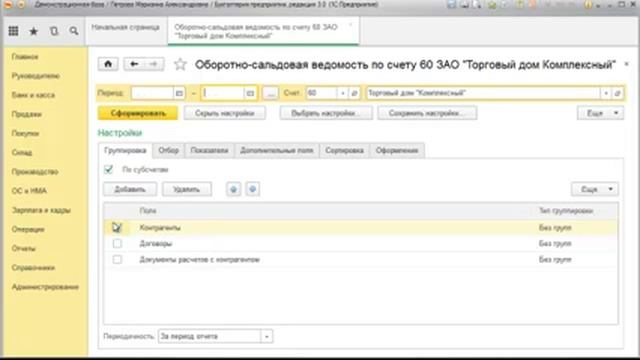The width and height of the screenshot is (640, 360).
Task: Open calendar for period end date
Action: coord(250,93)
